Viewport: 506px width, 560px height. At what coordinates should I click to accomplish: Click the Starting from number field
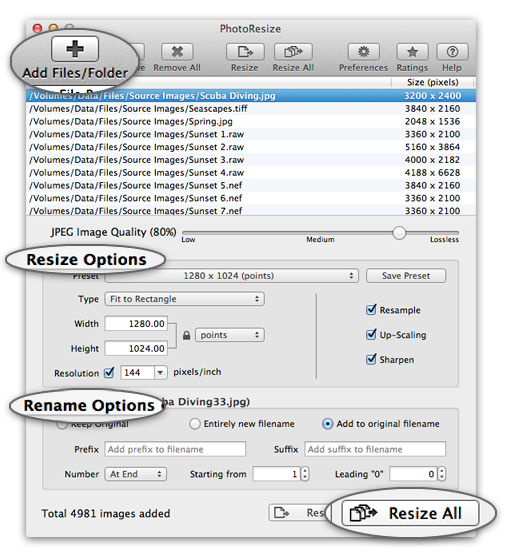(x=277, y=474)
